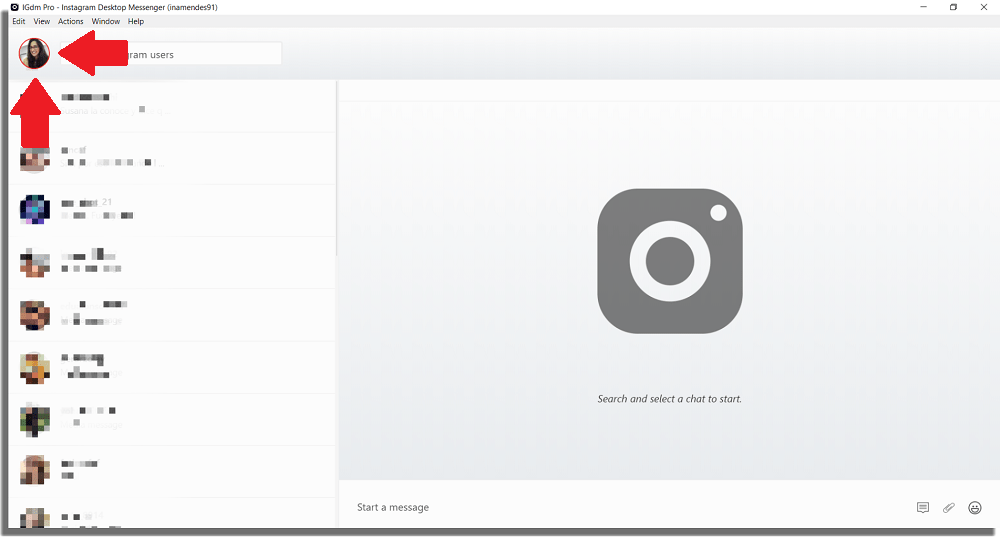Open the Help menu
Viewport: 1000px width, 540px height.
[136, 21]
